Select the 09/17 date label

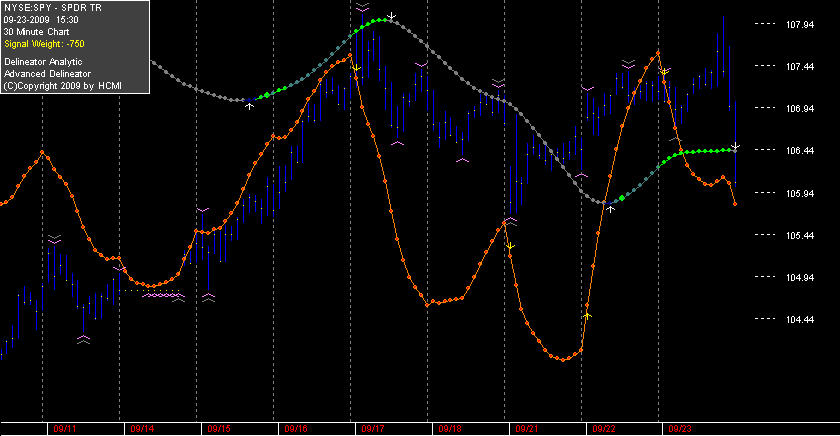pyautogui.click(x=373, y=429)
